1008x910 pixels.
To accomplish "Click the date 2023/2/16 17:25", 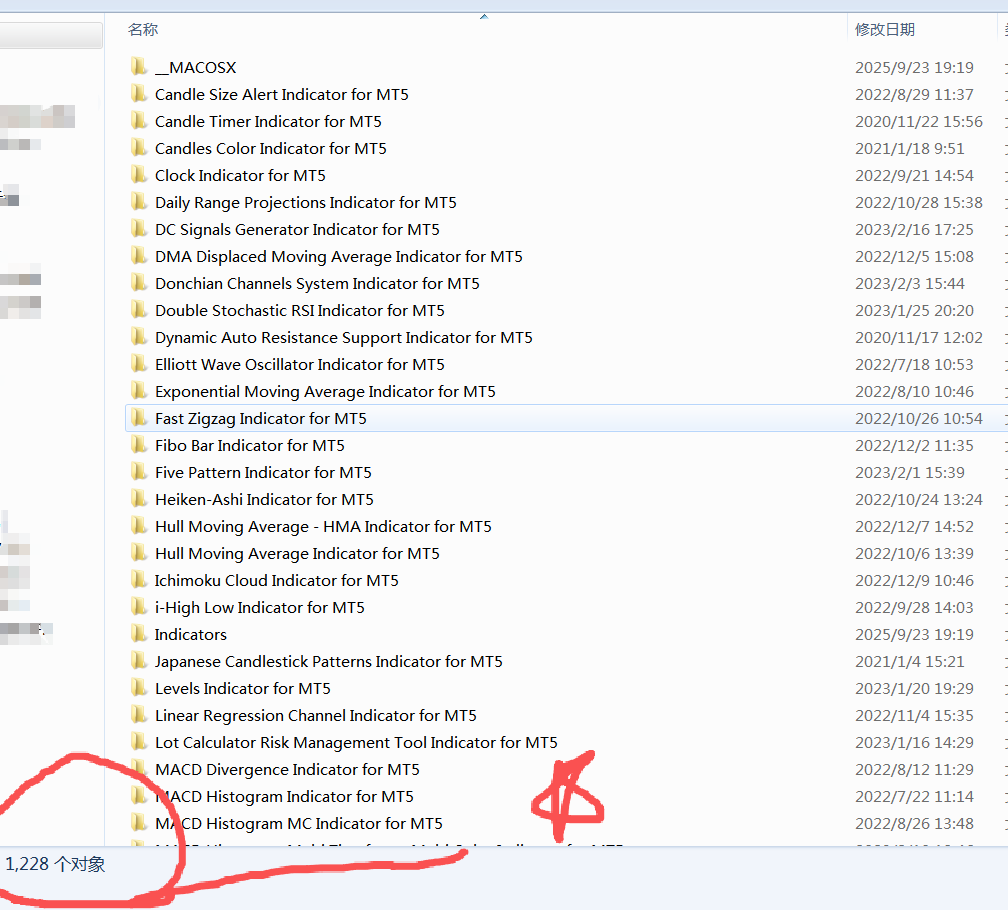I will click(x=914, y=229).
